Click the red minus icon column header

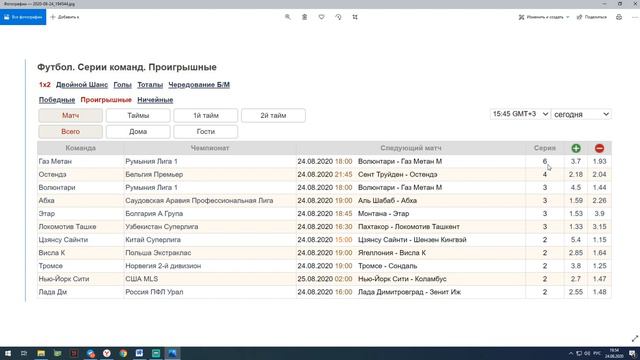tap(599, 148)
